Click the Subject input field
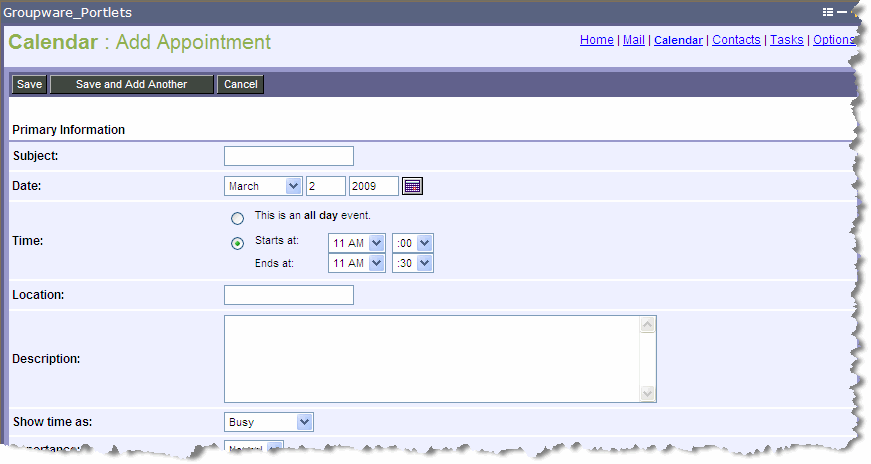Viewport: 871px width, 464px height. tap(289, 156)
